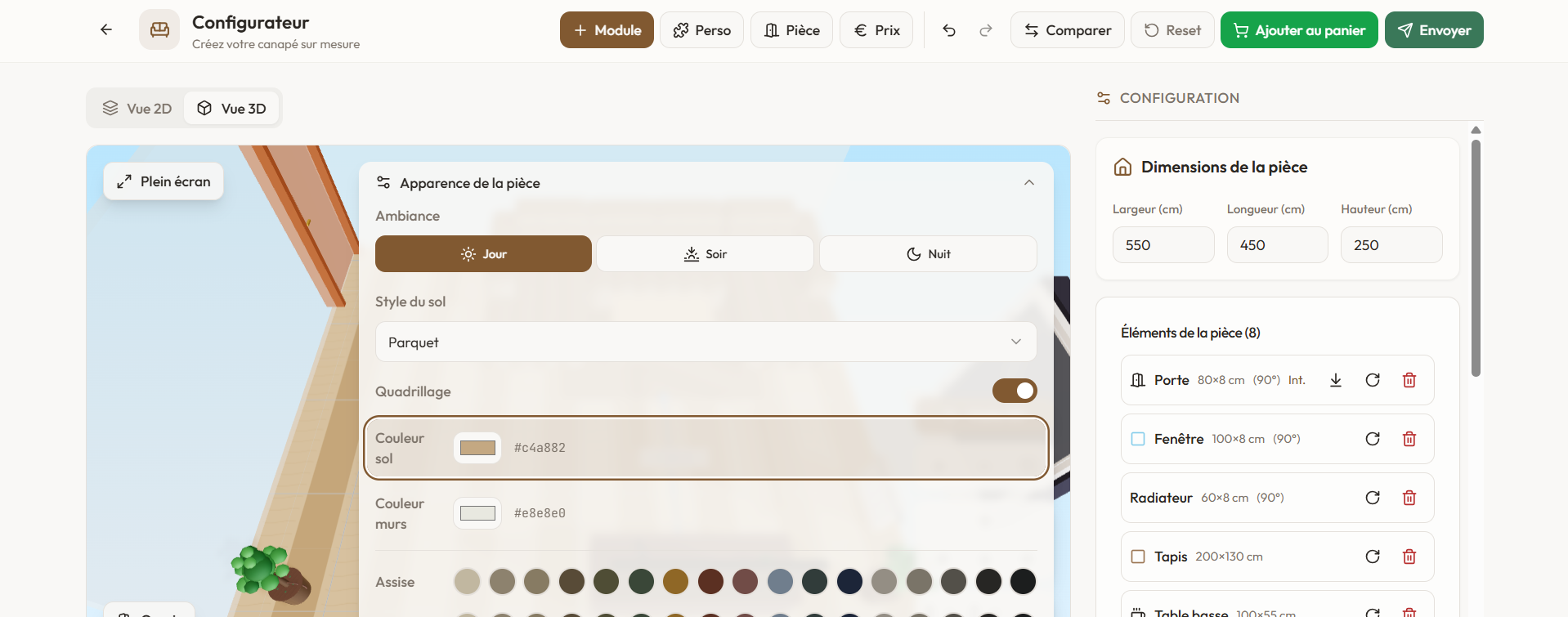Enter Plein écran mode
1568x617 pixels.
click(x=164, y=181)
